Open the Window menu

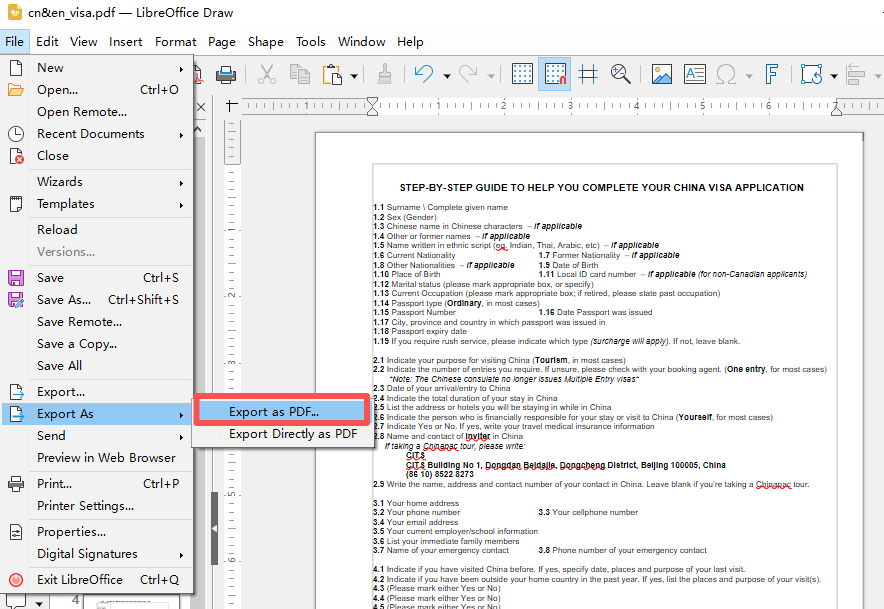coord(361,42)
